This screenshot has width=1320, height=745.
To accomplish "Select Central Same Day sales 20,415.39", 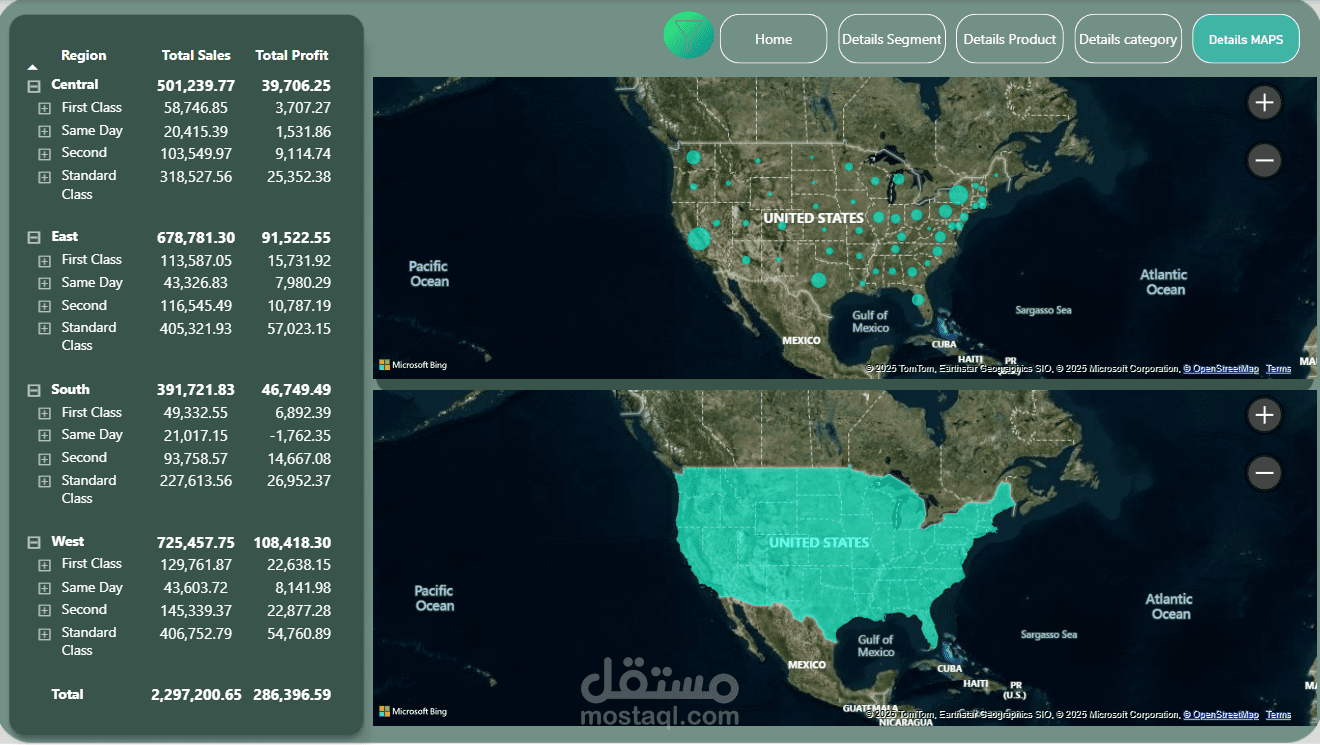I will coord(196,131).
